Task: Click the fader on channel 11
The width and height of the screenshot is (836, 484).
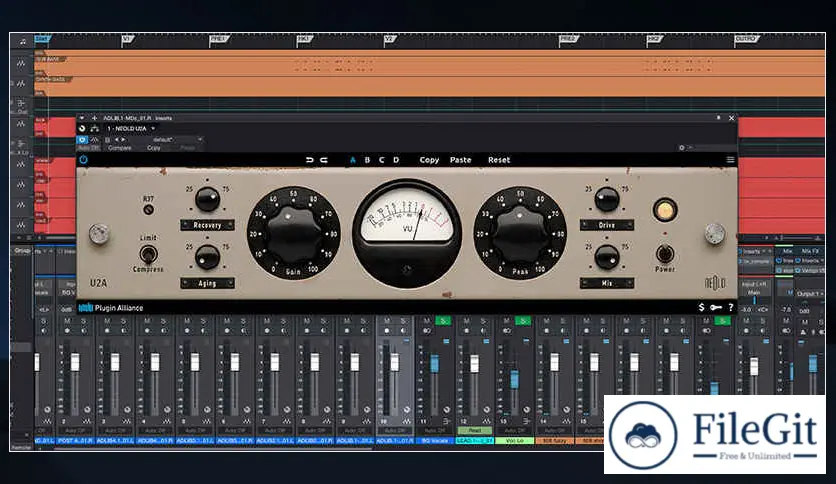Action: tap(435, 363)
